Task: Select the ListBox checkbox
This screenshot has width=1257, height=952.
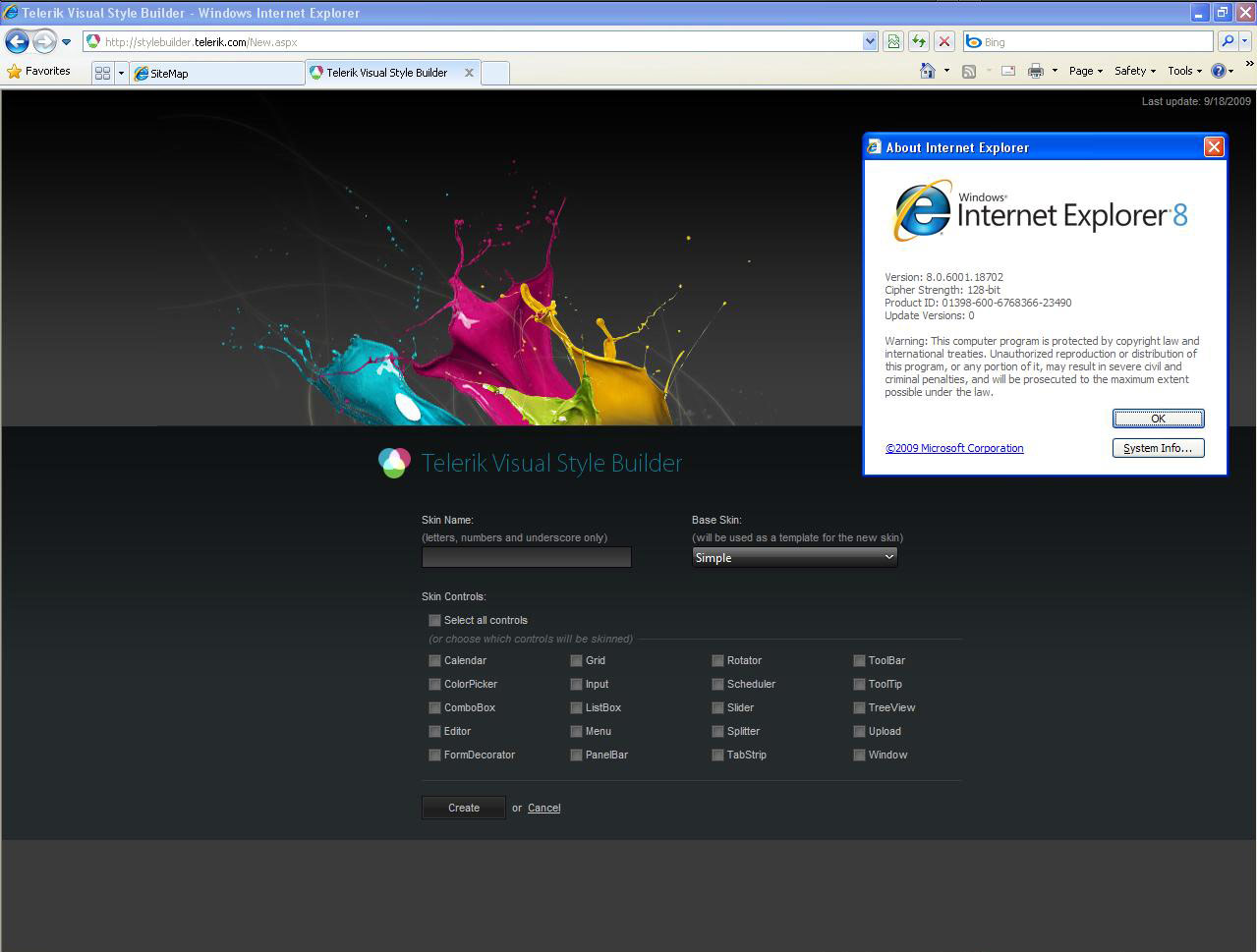Action: [576, 707]
